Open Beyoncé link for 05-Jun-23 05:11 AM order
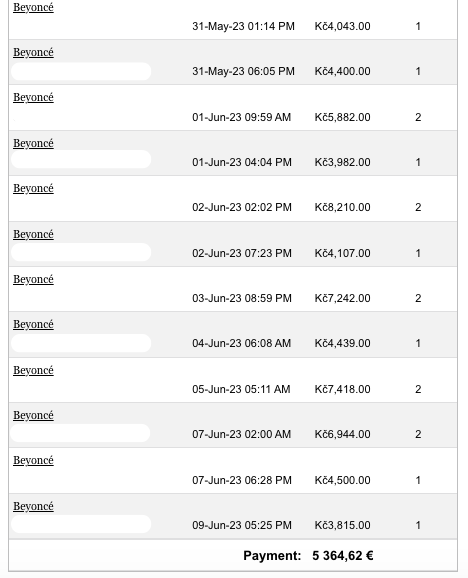Viewport: 468px width, 578px height. pos(33,370)
